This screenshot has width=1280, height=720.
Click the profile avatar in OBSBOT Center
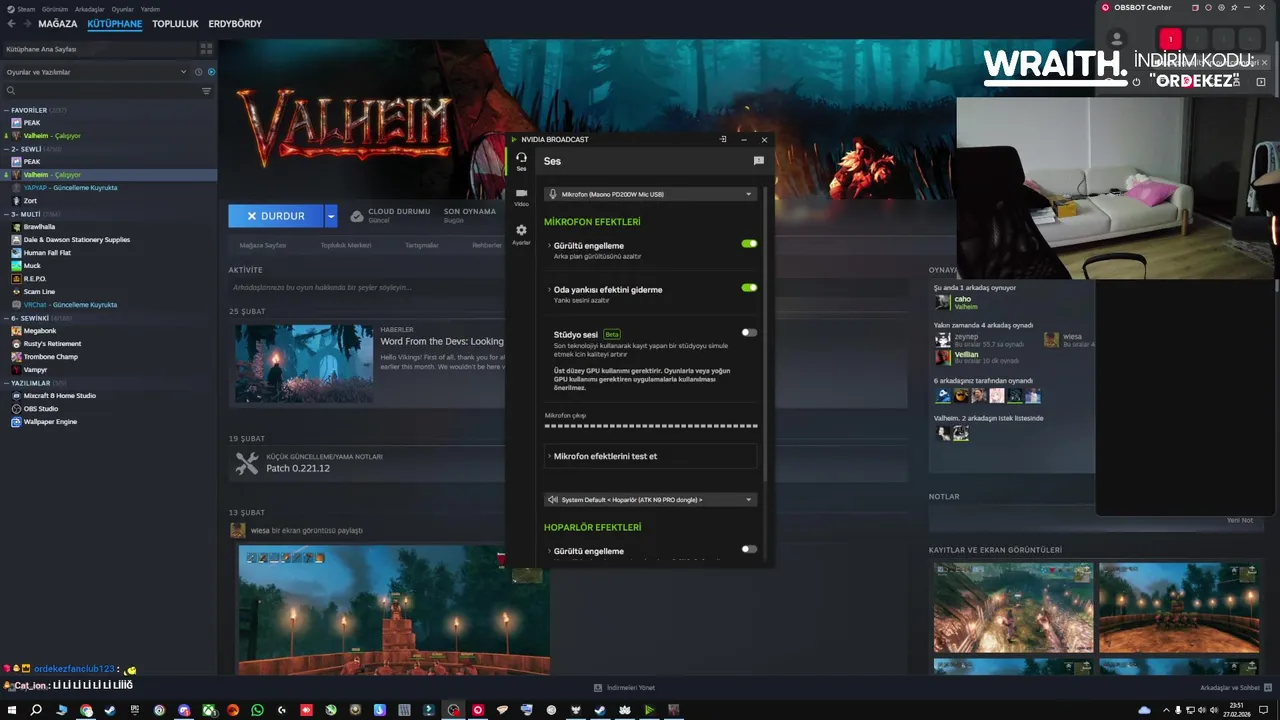pos(1117,39)
